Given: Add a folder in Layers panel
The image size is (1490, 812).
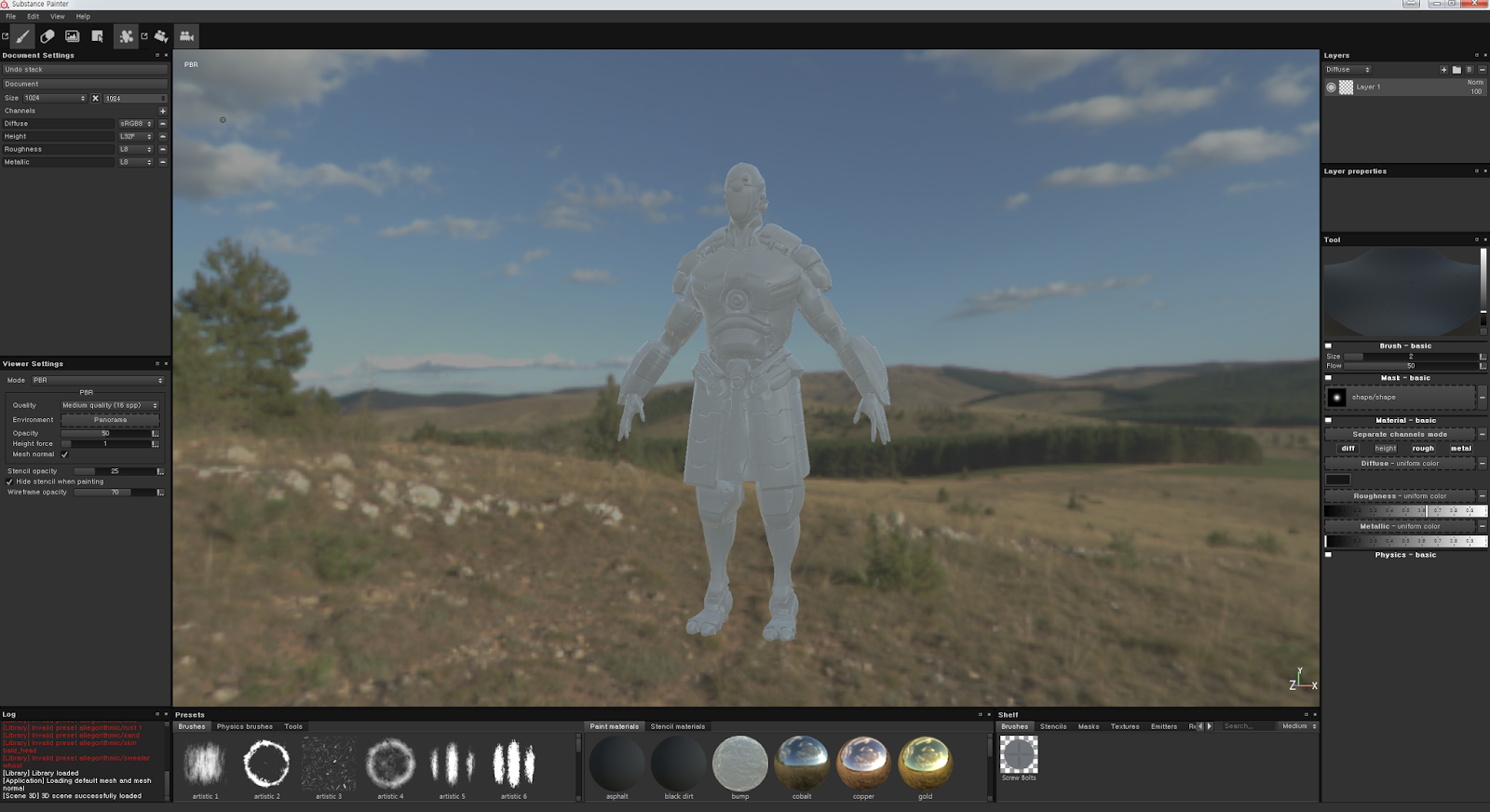Looking at the screenshot, I should pyautogui.click(x=1456, y=70).
